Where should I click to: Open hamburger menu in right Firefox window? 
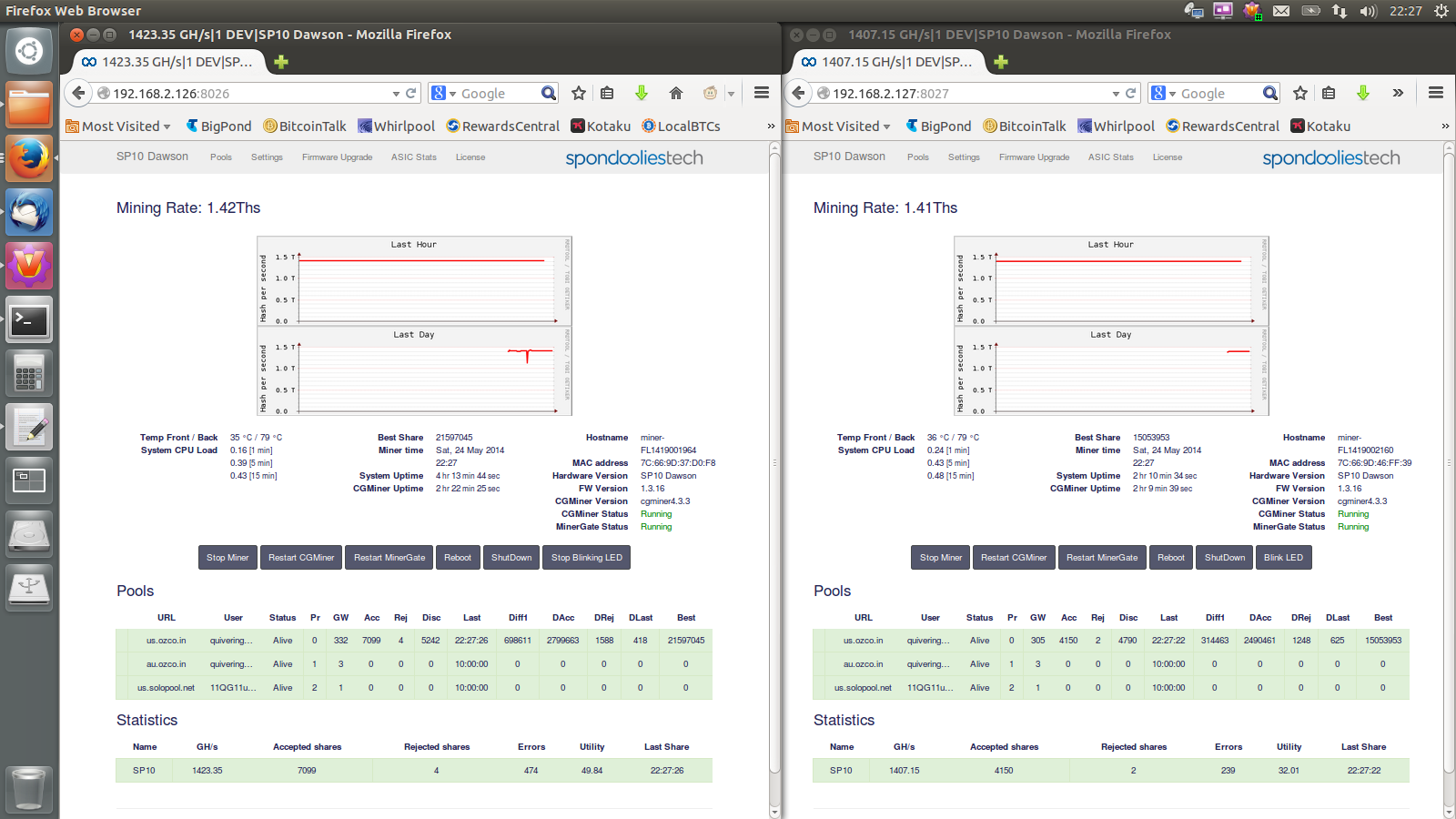[1436, 93]
